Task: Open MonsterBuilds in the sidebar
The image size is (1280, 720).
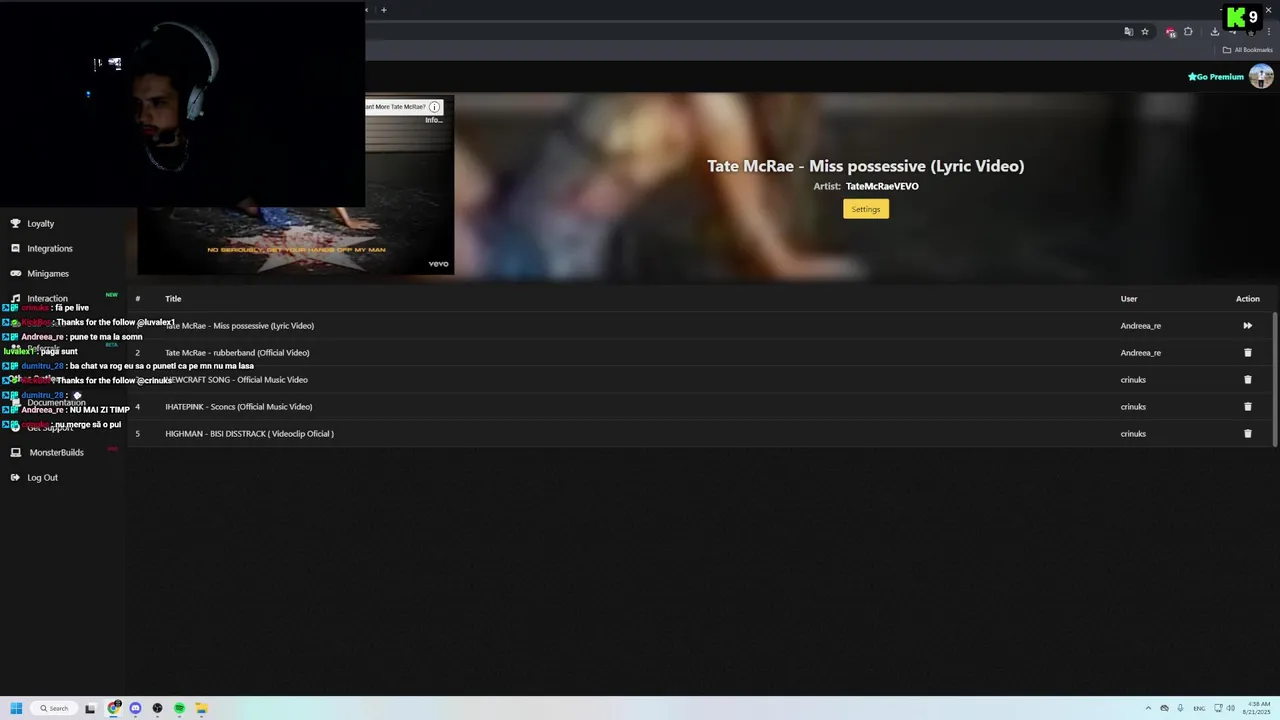Action: [56, 452]
